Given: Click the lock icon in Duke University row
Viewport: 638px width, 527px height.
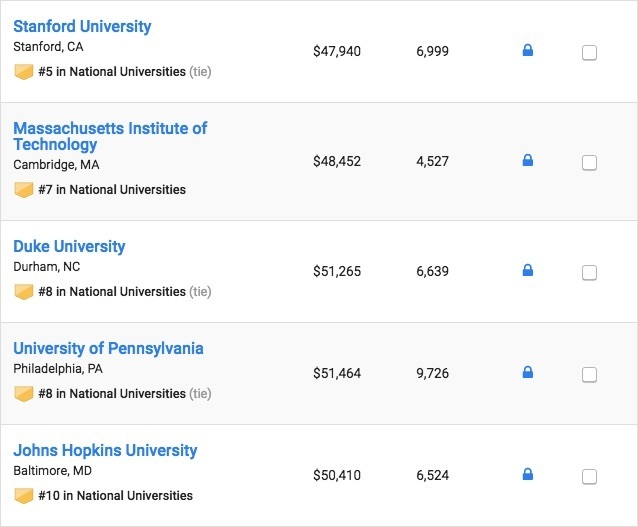Looking at the screenshot, I should point(528,270).
